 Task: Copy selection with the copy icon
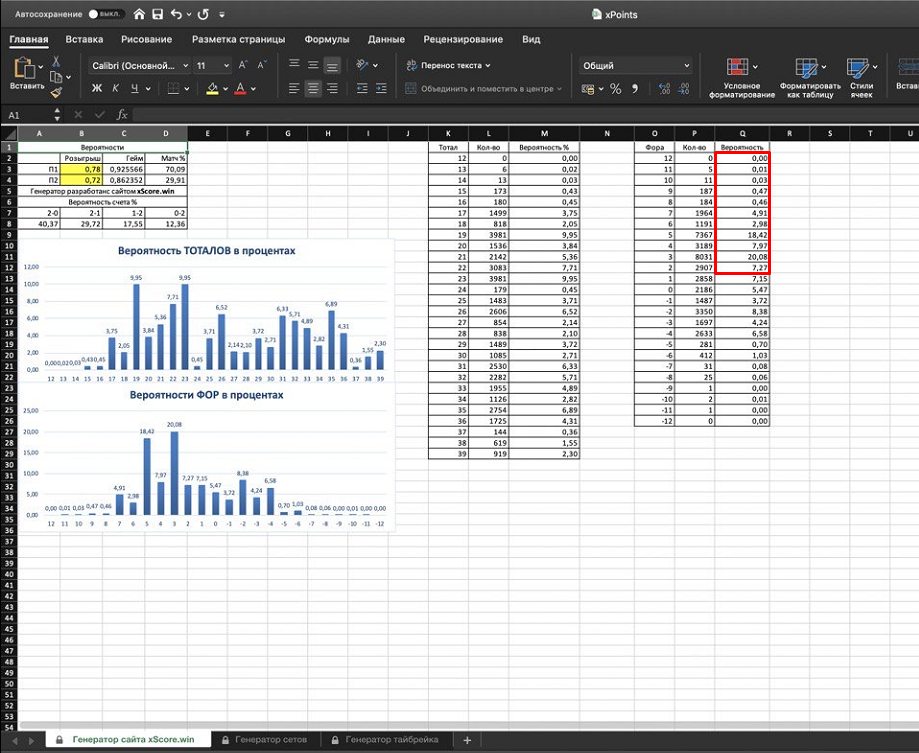[x=56, y=77]
